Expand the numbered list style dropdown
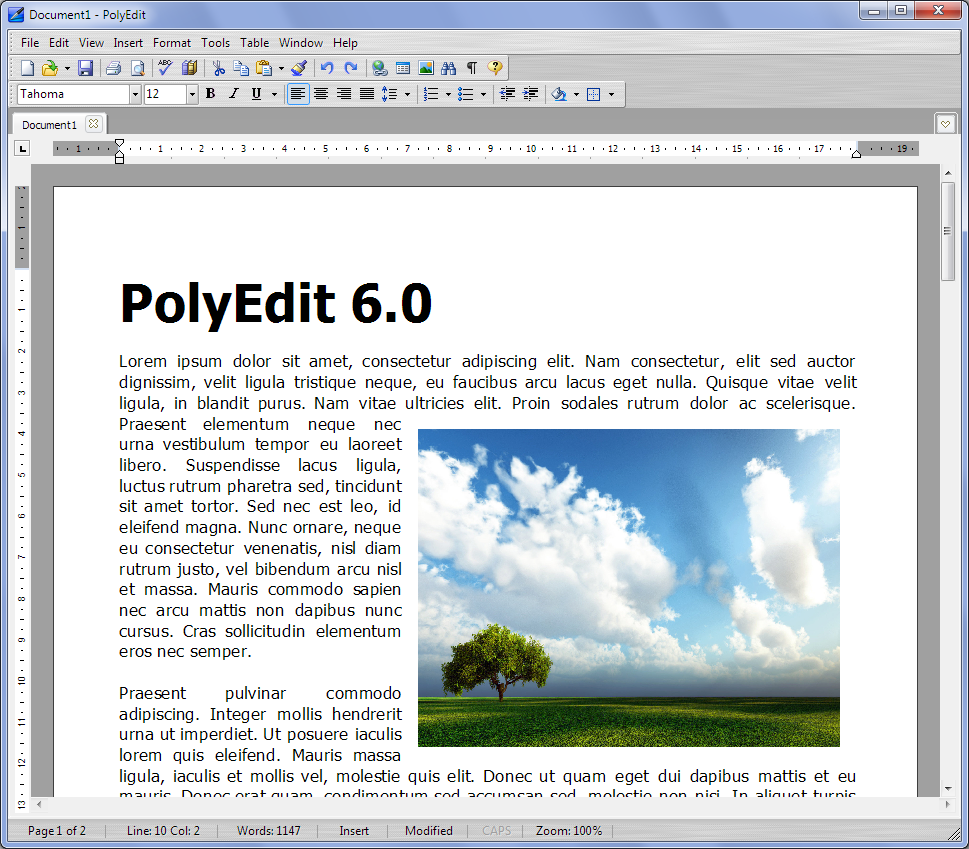This screenshot has width=969, height=849. pos(448,95)
